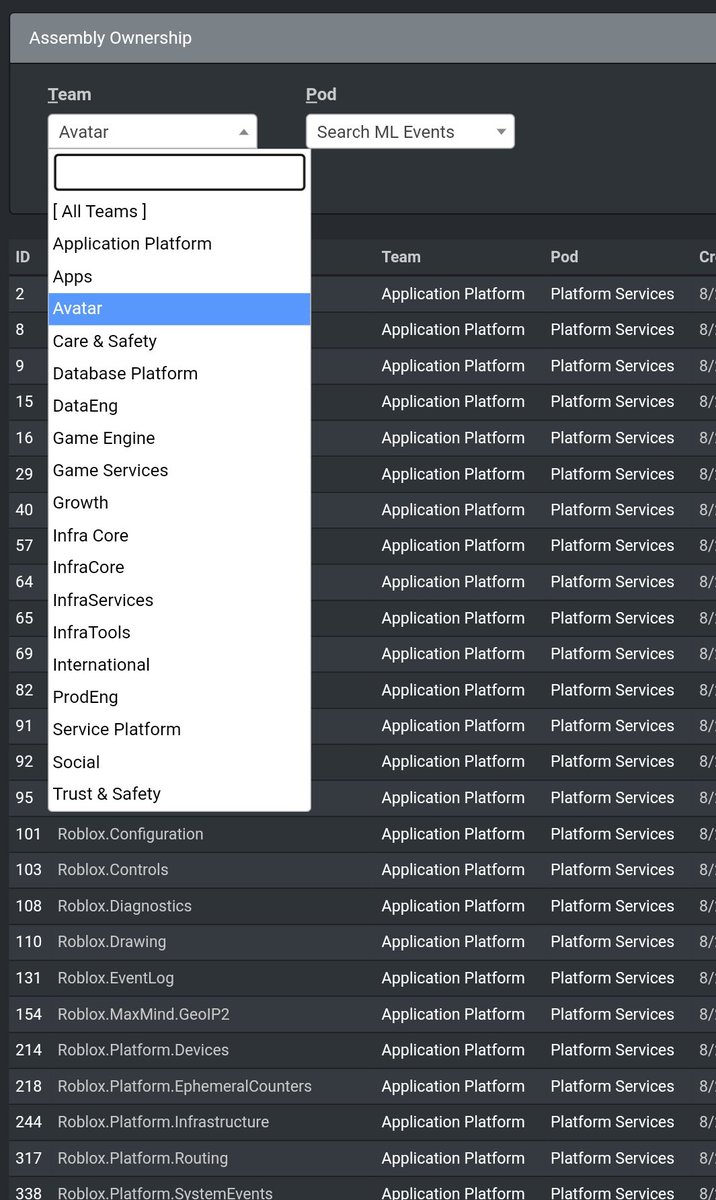The height and width of the screenshot is (1200, 716).
Task: Open the Roblox.Platform.EphemeralCounters row
Action: click(x=362, y=1086)
